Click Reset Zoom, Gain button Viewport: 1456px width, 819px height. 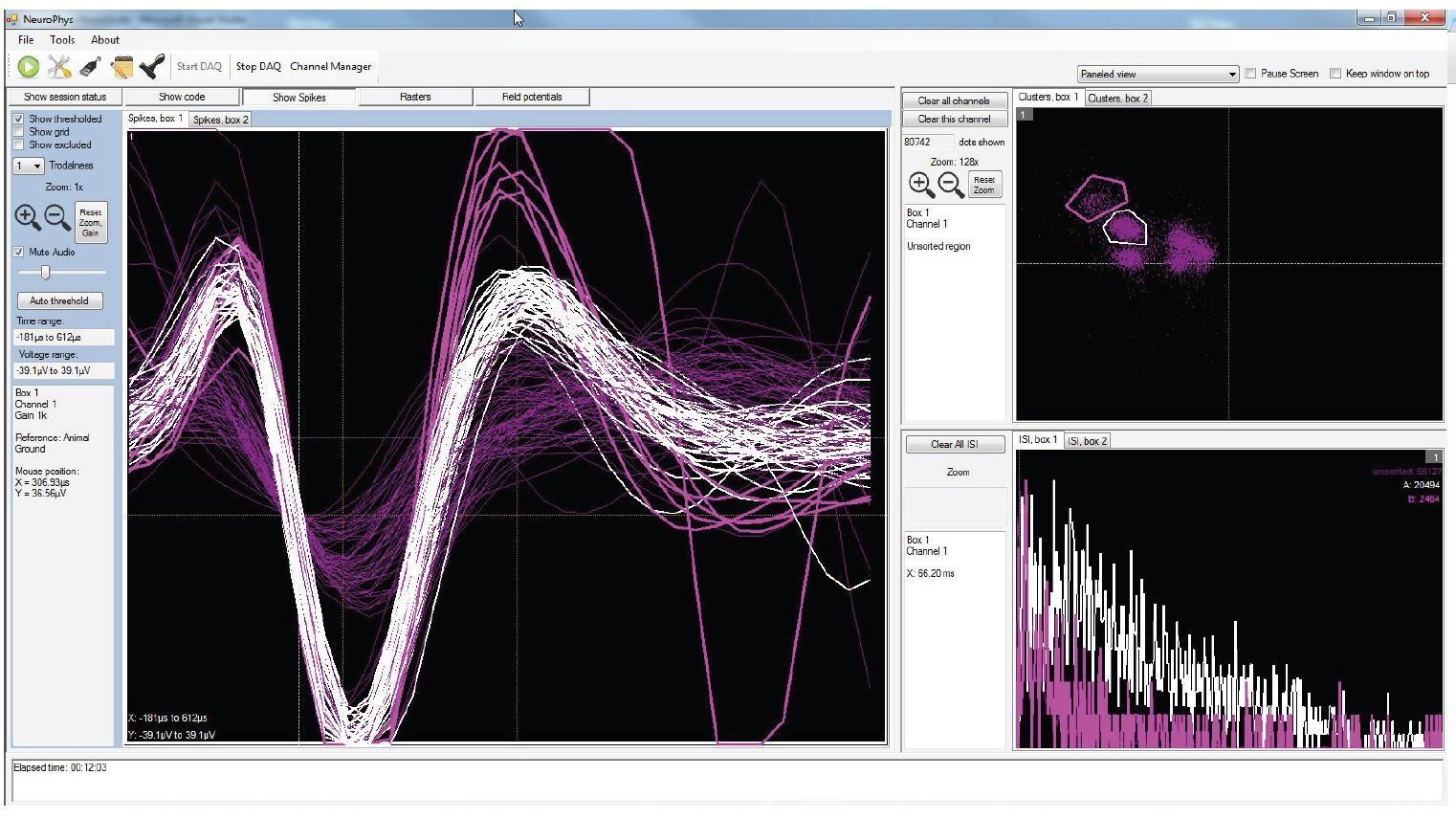click(x=91, y=222)
